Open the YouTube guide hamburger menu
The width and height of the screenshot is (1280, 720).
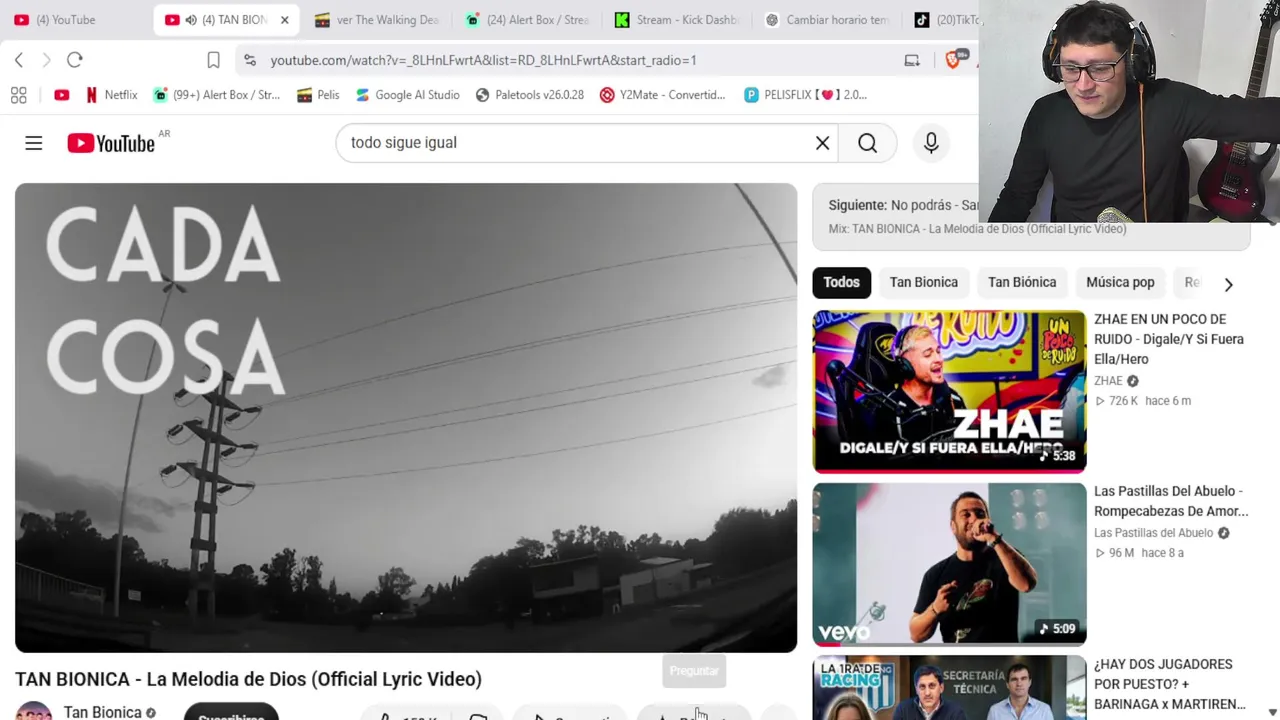point(34,143)
